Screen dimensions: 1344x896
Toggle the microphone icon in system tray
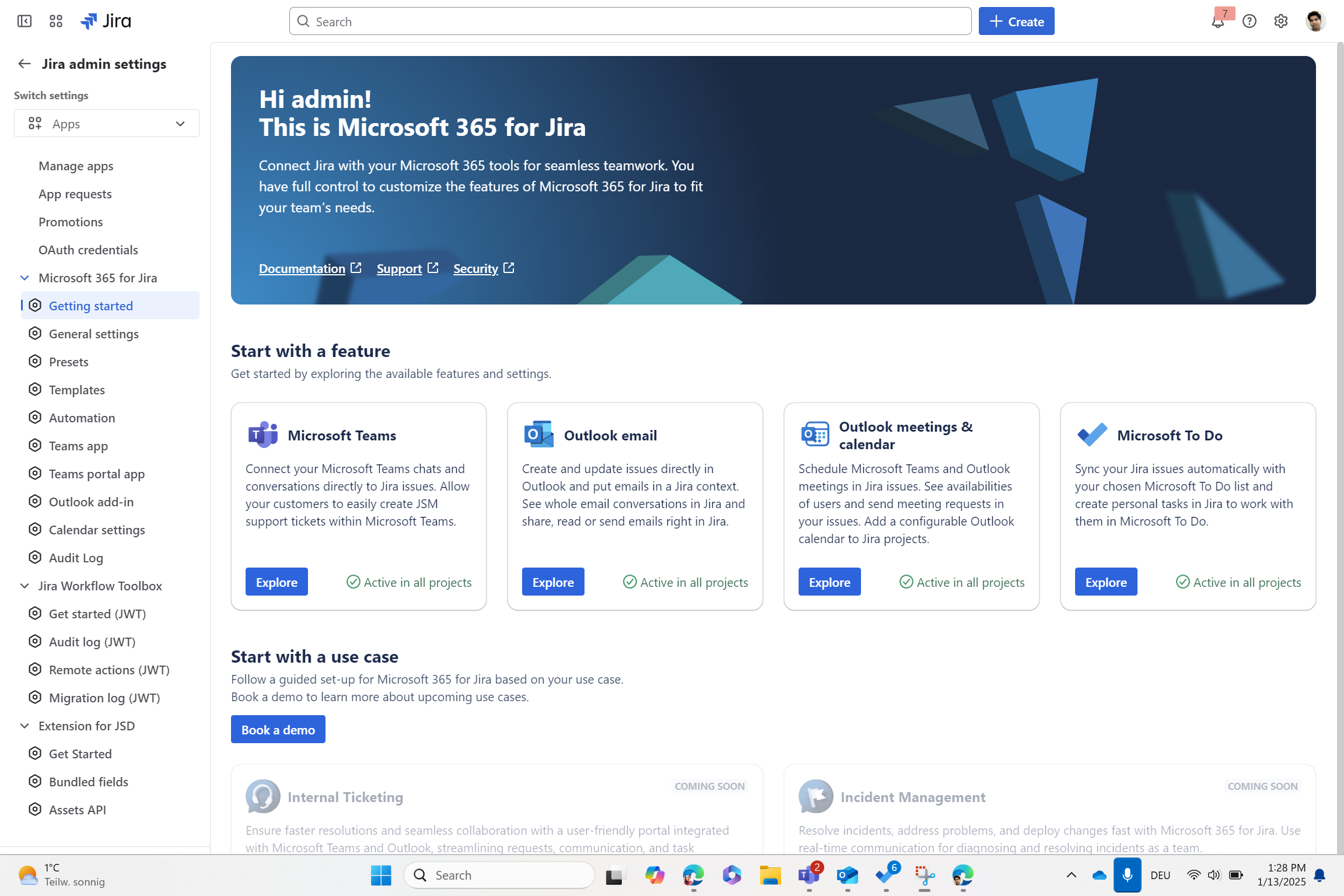[1127, 875]
